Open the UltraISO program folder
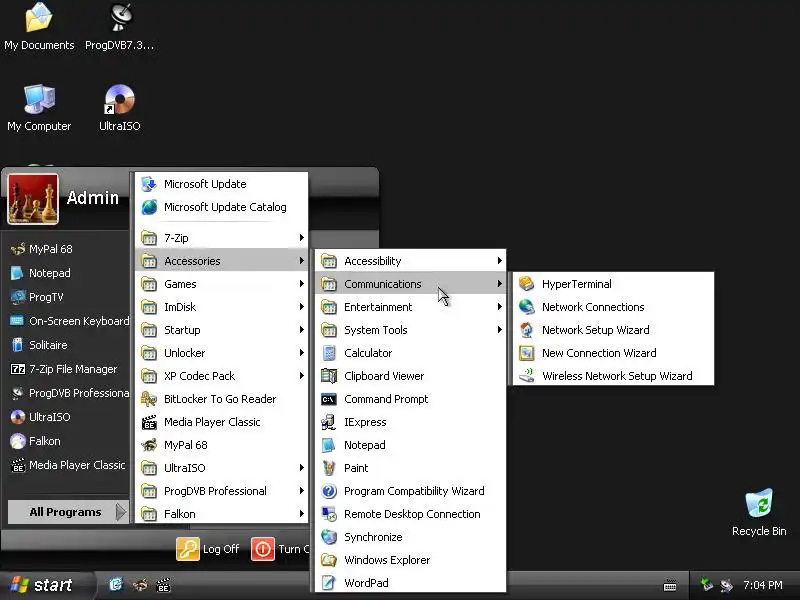Image resolution: width=800 pixels, height=600 pixels. (x=222, y=468)
